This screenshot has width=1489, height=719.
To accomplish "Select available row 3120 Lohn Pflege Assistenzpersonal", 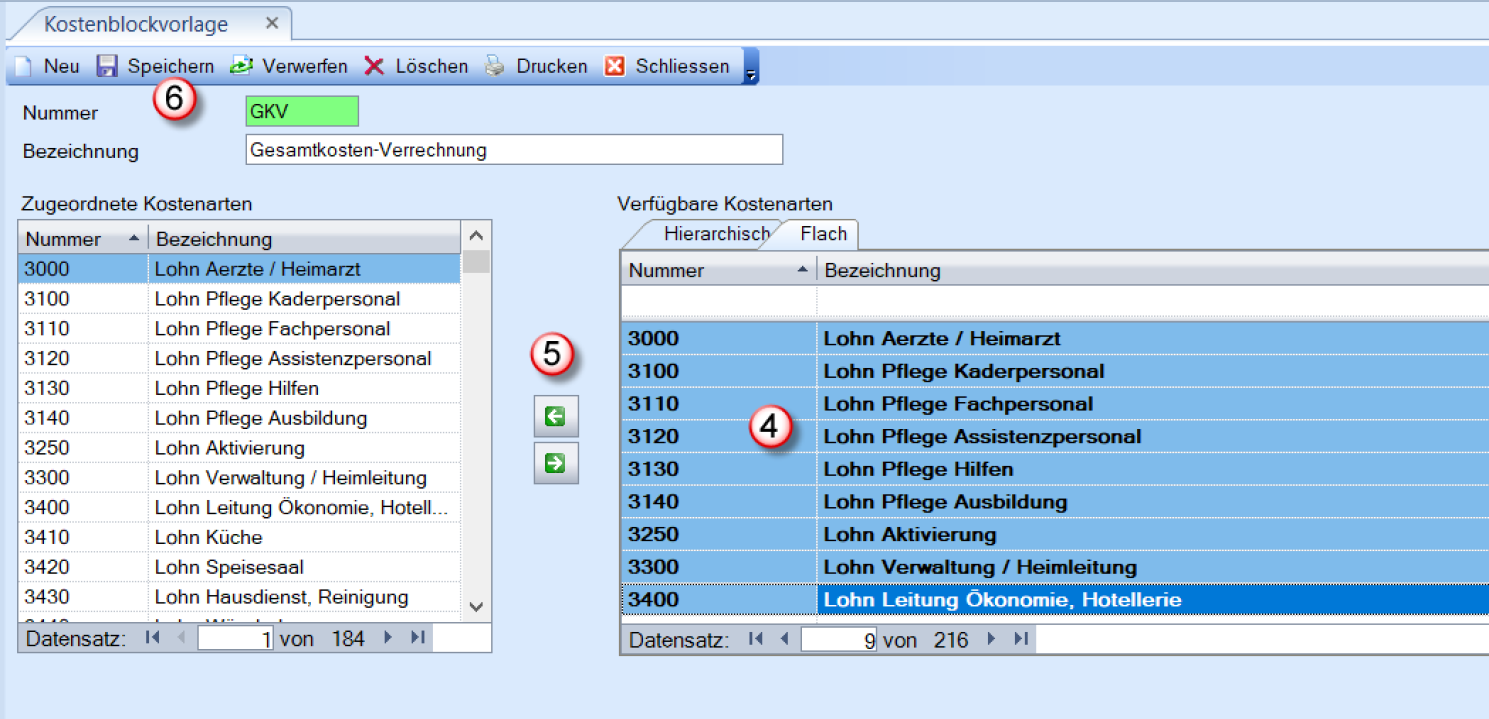I will [1055, 436].
